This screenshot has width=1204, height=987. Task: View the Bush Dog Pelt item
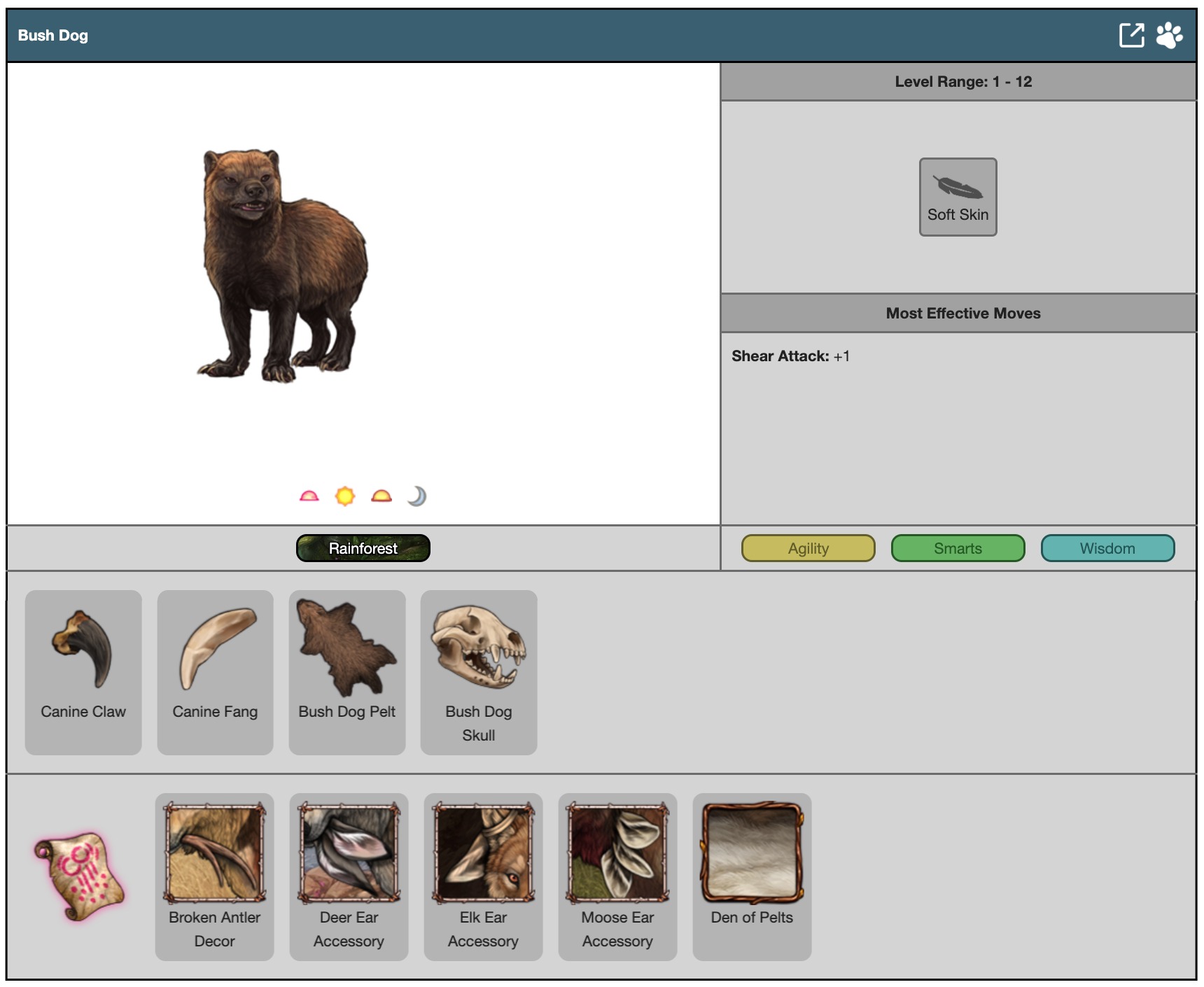click(x=346, y=671)
